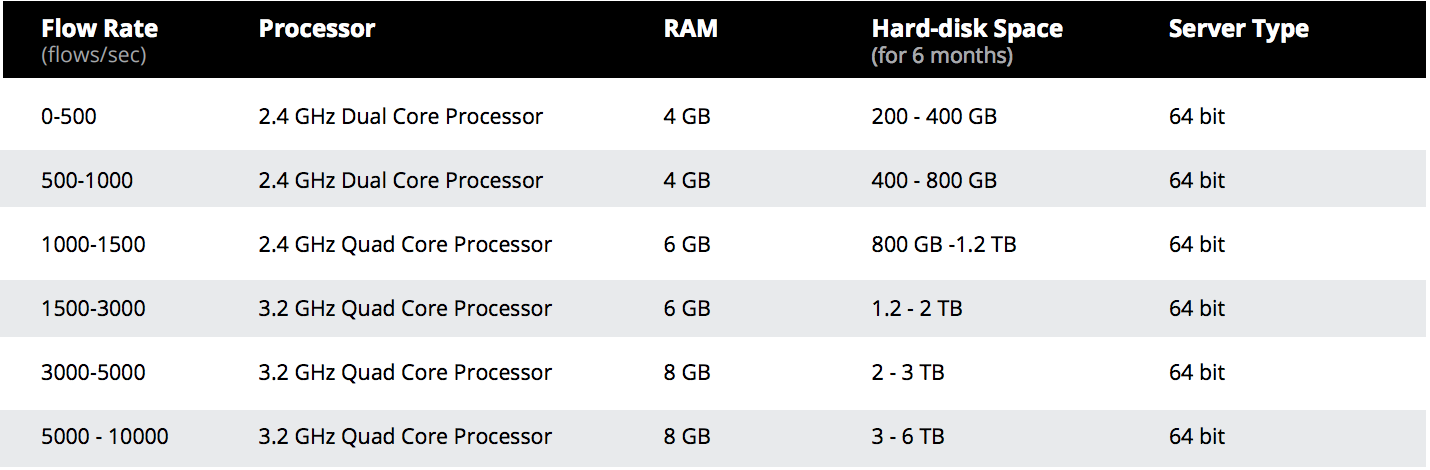Select the 1500-3000 flow rate cell

[x=93, y=309]
